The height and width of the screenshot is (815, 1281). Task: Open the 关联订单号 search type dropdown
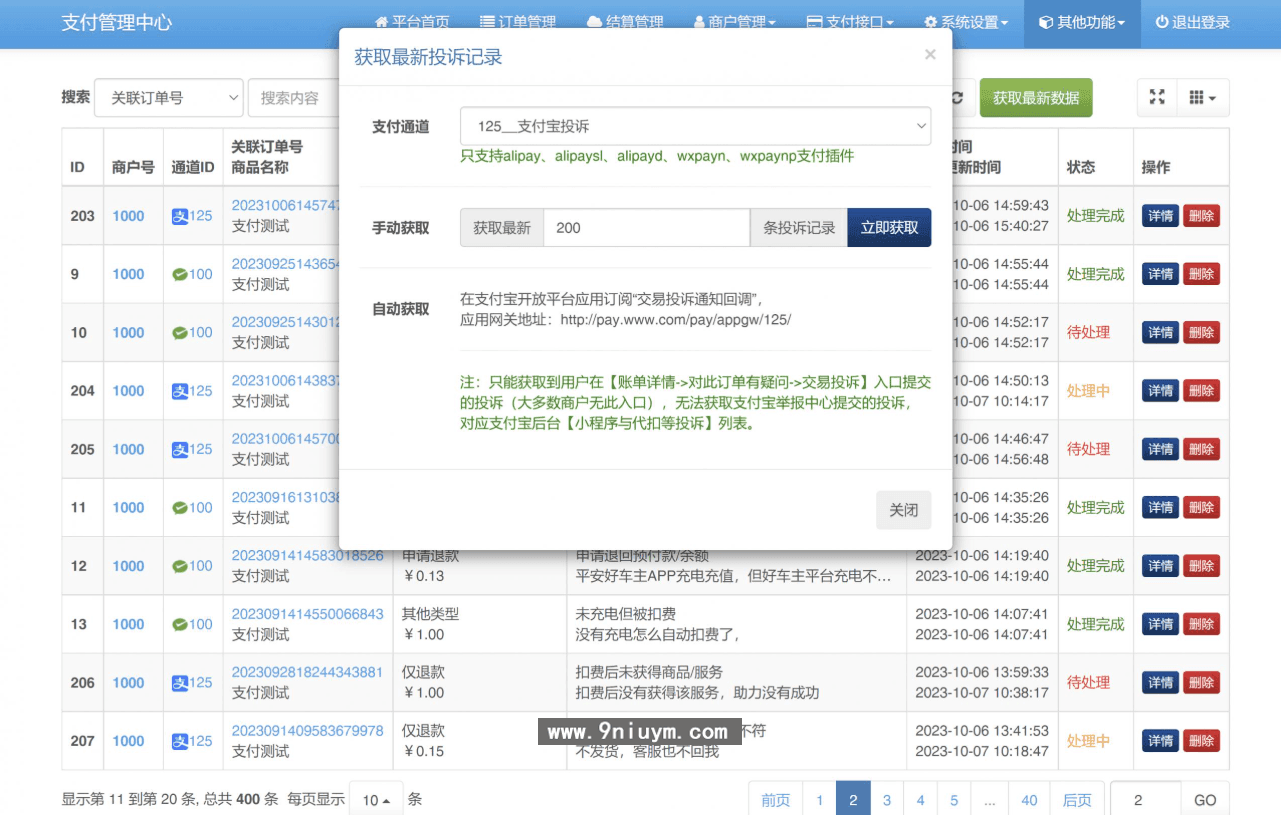tap(168, 98)
